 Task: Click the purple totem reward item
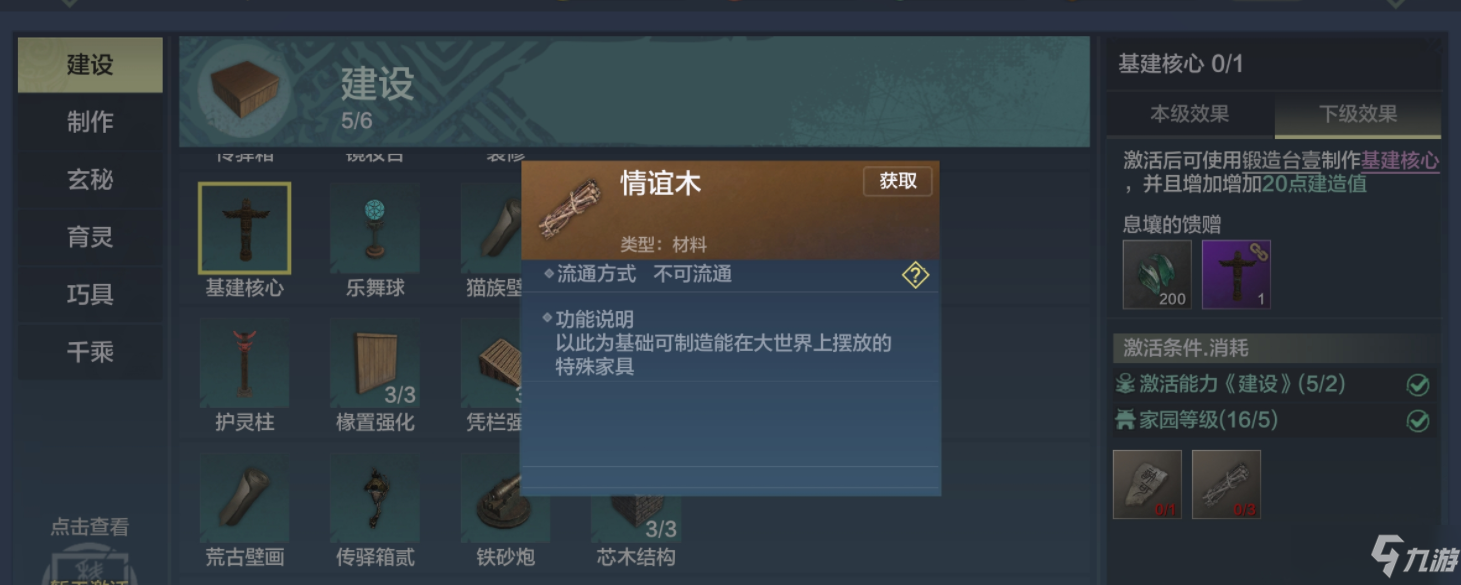1236,274
